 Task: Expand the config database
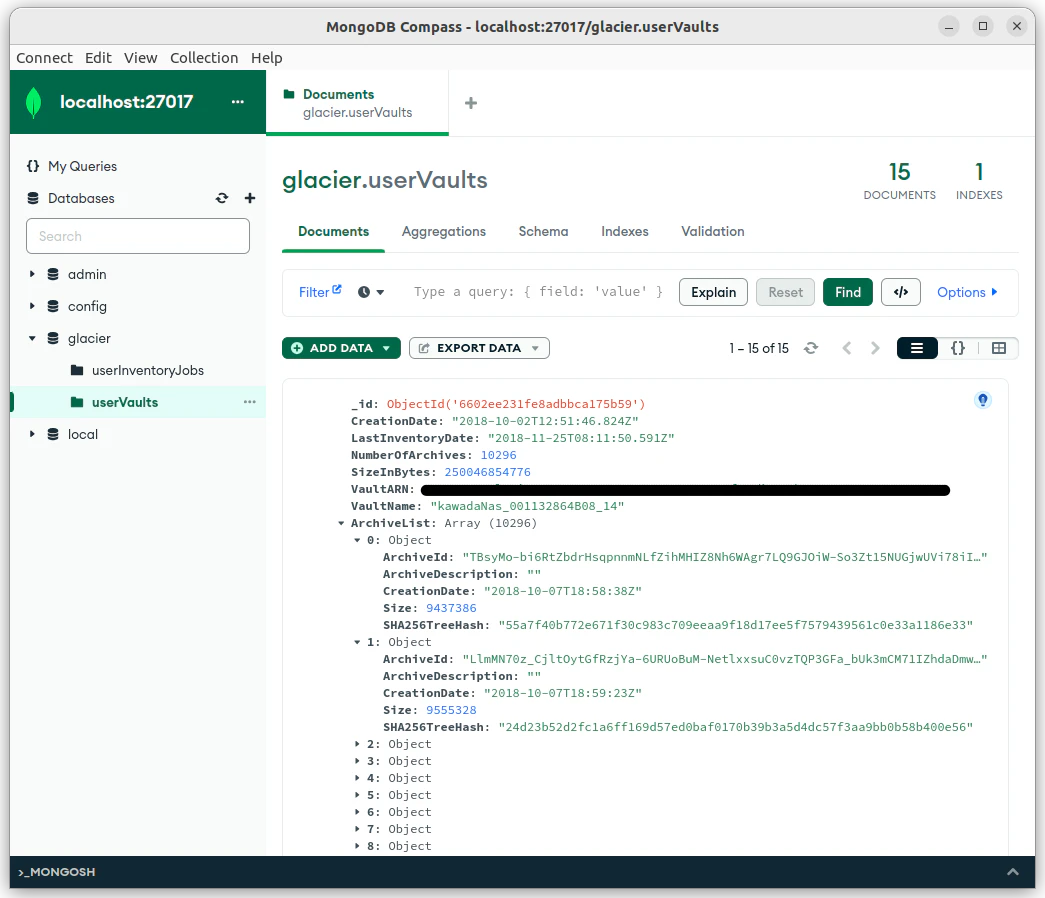tap(31, 306)
